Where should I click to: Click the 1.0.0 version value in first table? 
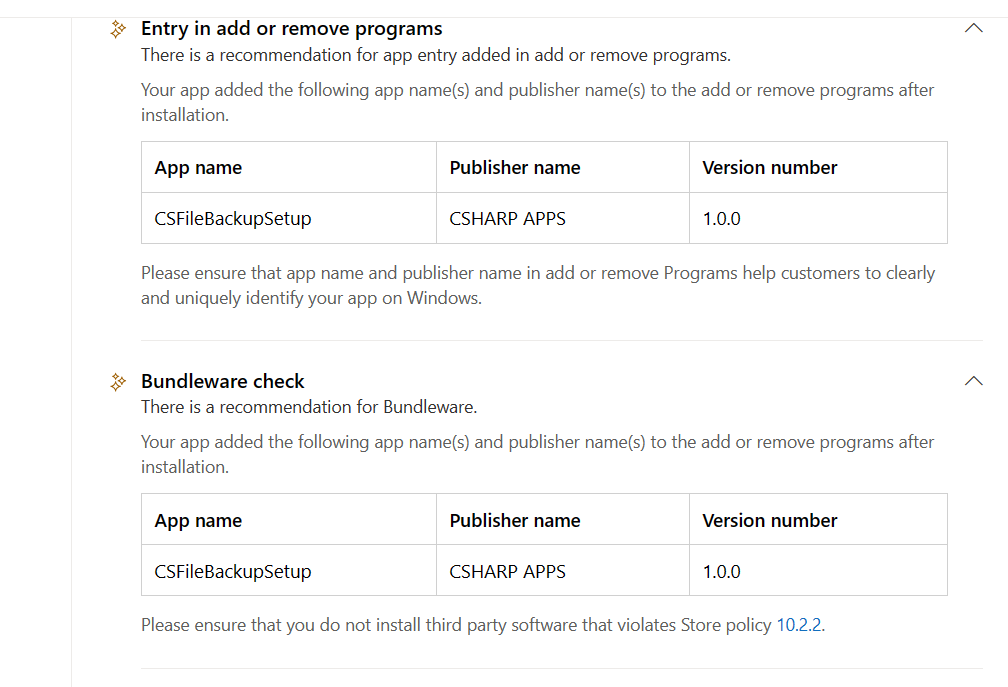(x=721, y=218)
